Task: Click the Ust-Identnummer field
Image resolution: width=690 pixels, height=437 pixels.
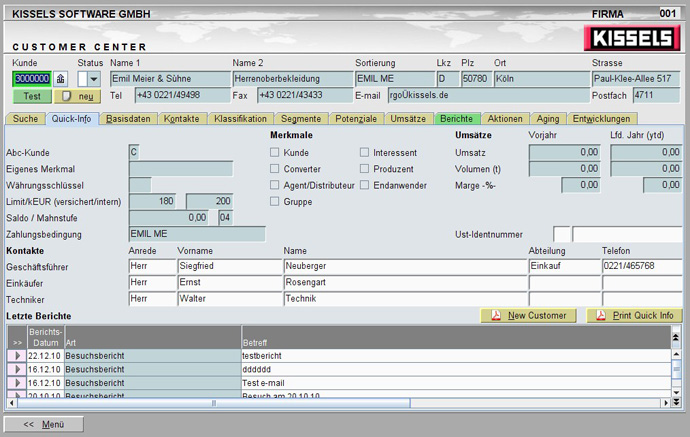Action: coord(627,234)
